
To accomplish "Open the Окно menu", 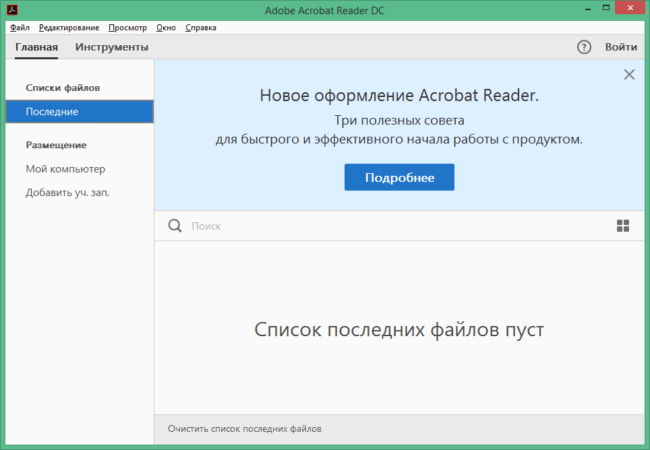I will pyautogui.click(x=166, y=28).
